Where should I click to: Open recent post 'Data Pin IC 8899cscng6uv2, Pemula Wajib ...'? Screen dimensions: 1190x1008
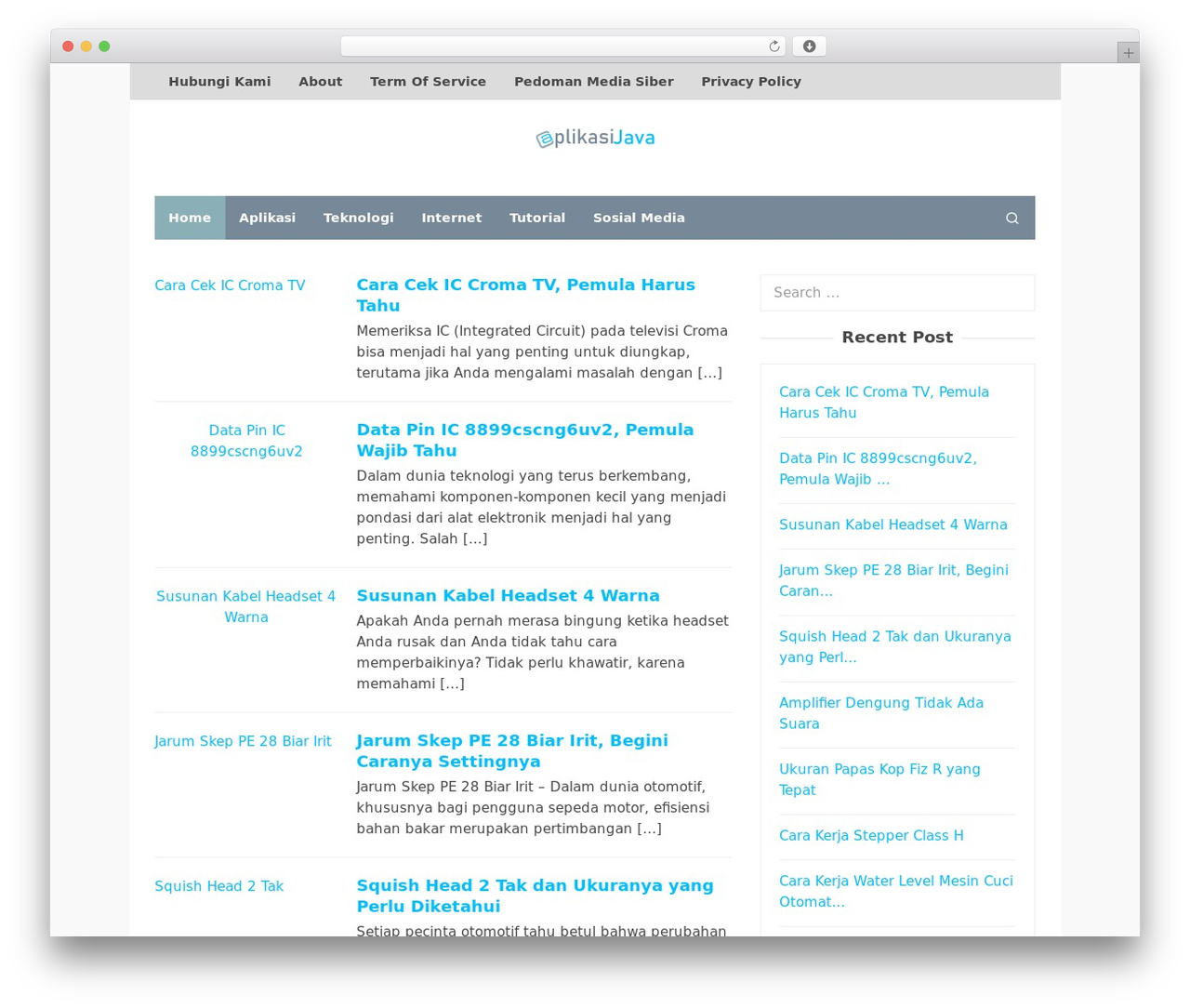[x=878, y=469]
